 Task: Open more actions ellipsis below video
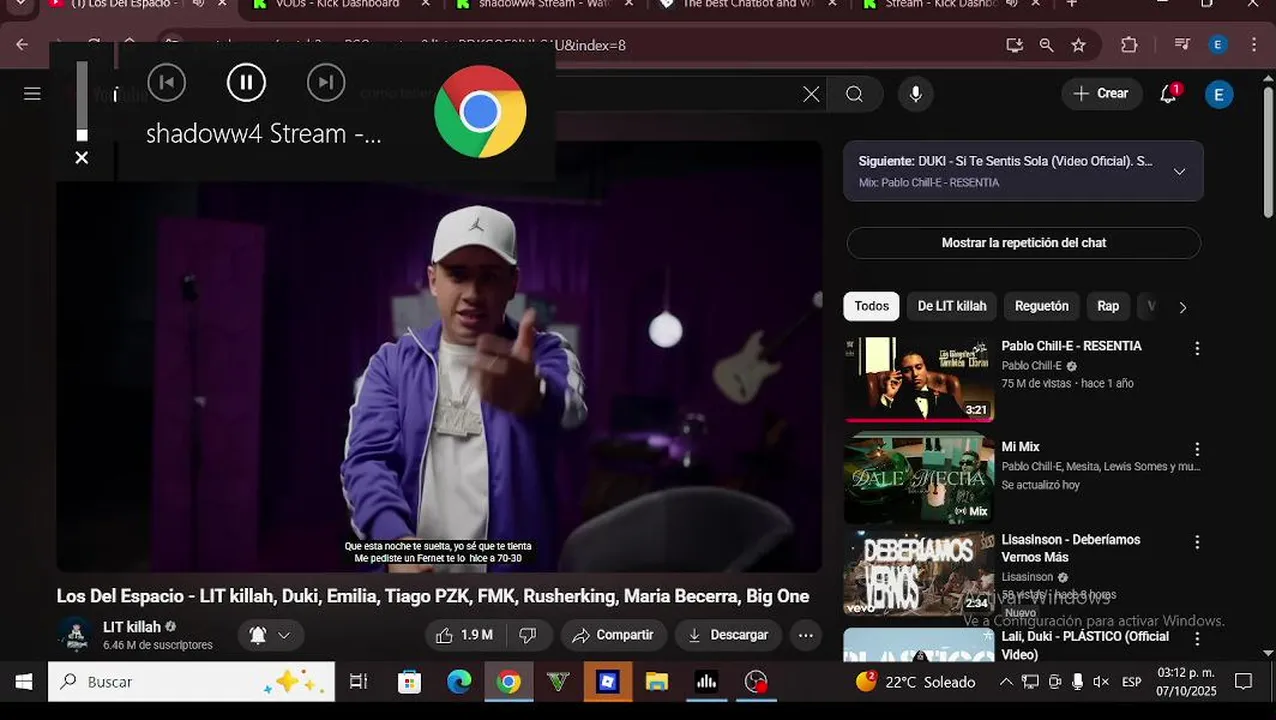(805, 635)
